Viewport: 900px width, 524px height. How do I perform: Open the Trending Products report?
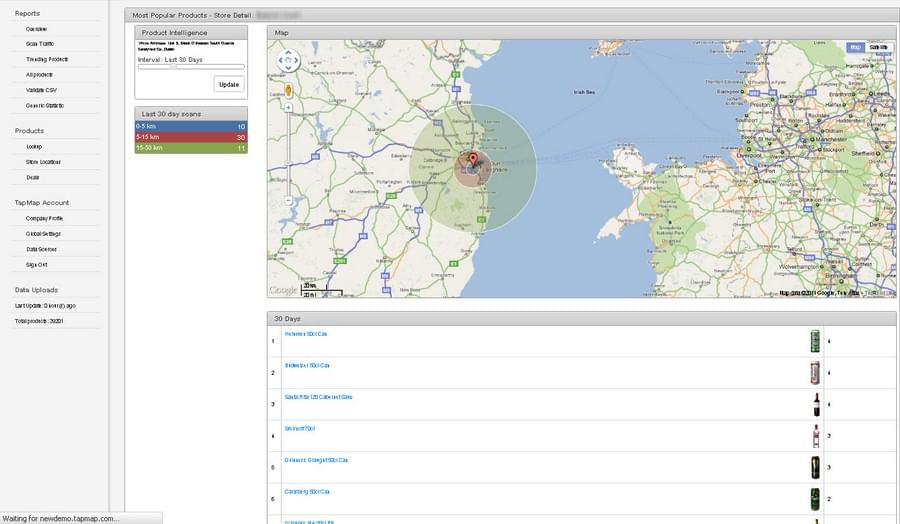pos(46,59)
